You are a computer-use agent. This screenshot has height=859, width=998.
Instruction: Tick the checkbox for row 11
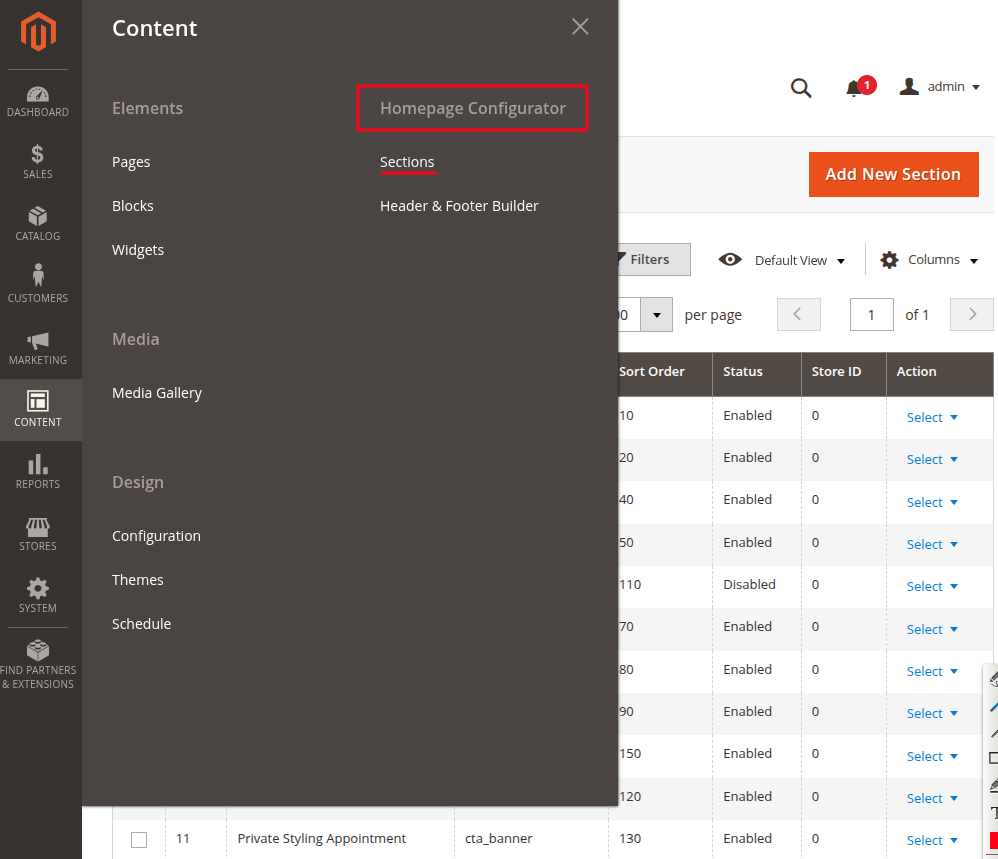point(139,840)
